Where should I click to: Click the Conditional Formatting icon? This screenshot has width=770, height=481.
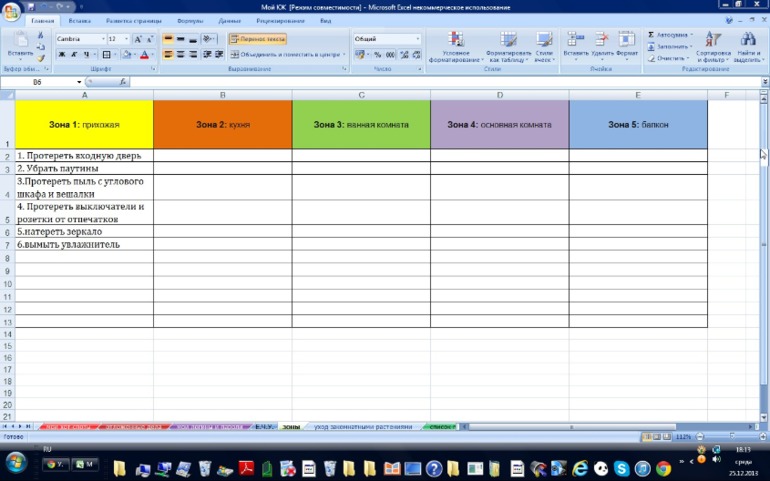(x=456, y=41)
